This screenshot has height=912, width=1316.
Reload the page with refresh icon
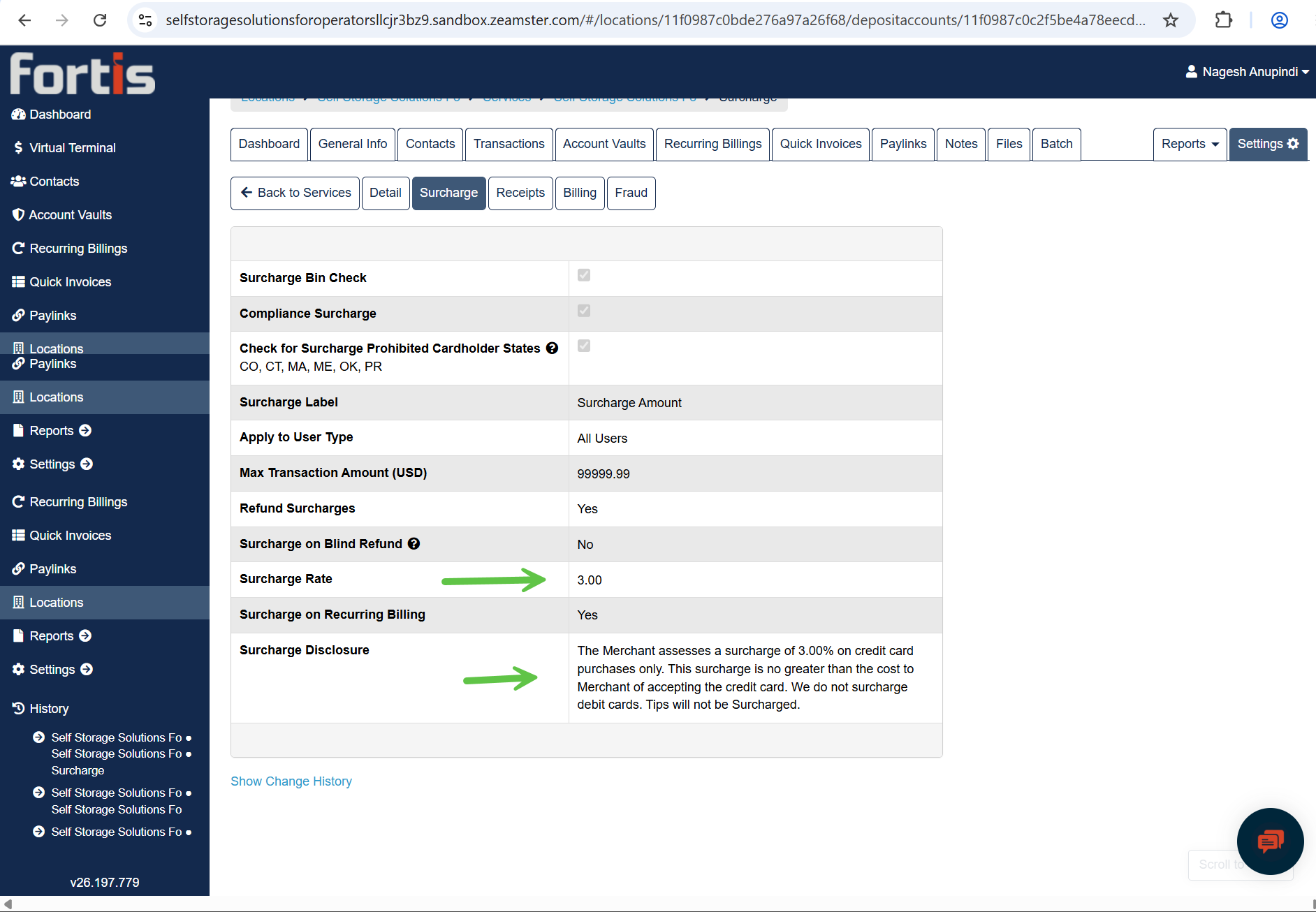coord(100,20)
